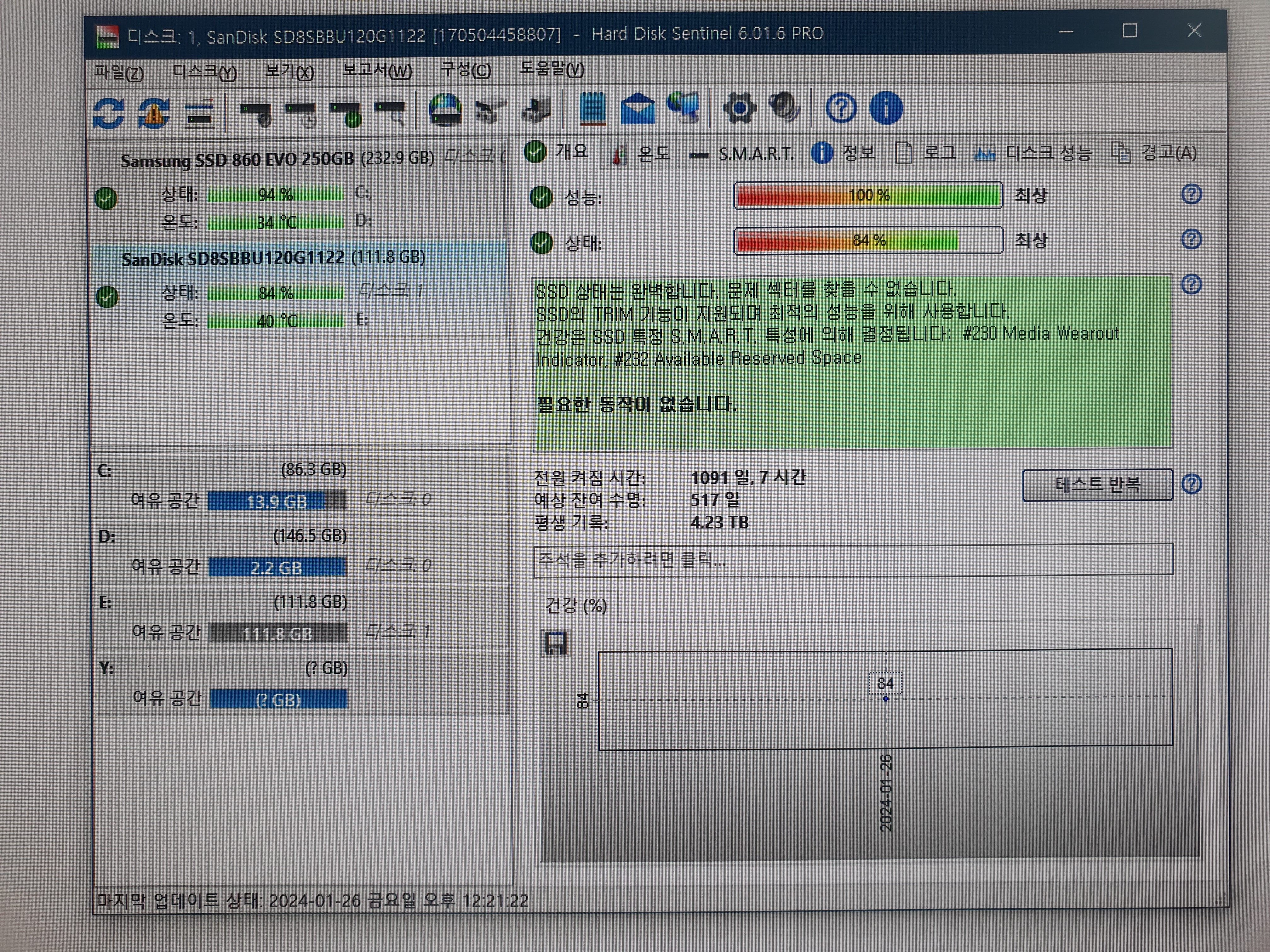Viewport: 1270px width, 952px height.
Task: Click Samsung disk 상태 94 % bar
Action: pyautogui.click(x=275, y=194)
